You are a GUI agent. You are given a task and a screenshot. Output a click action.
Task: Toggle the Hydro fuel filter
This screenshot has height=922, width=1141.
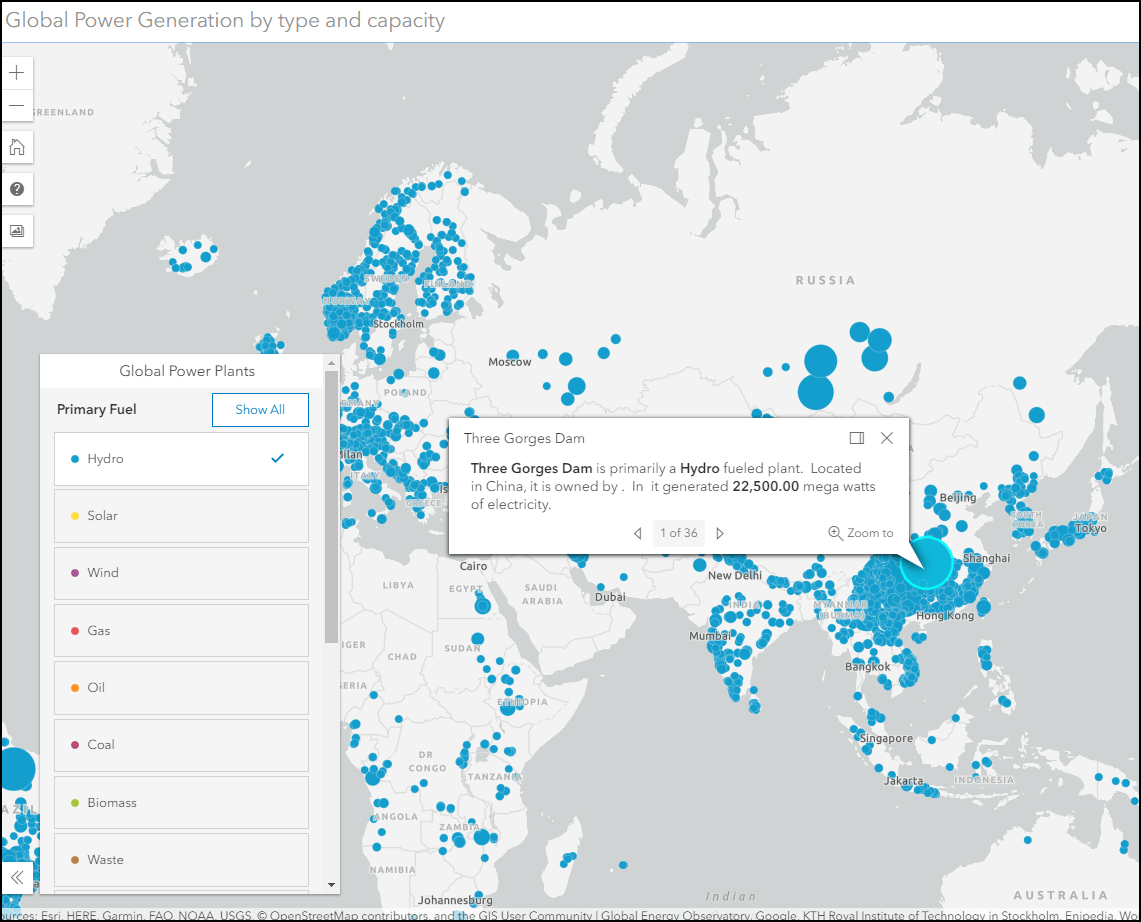181,459
